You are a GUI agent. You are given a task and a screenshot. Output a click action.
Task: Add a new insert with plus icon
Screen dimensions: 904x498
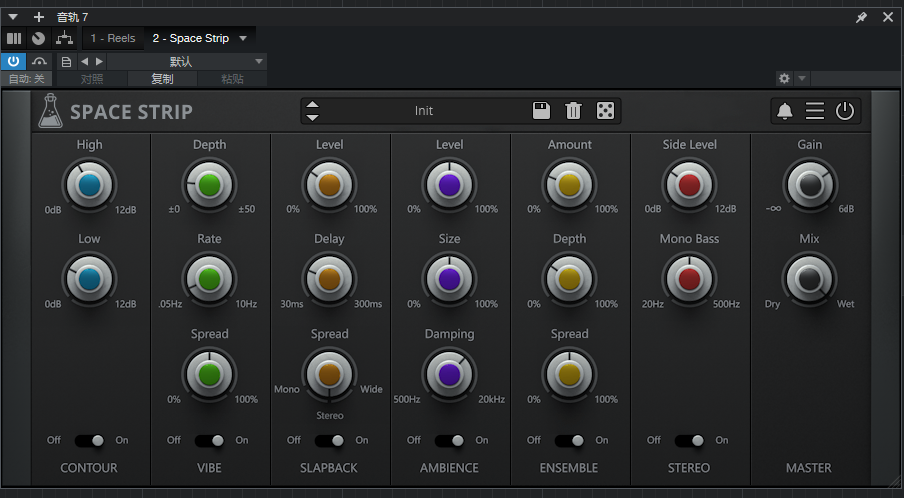39,17
